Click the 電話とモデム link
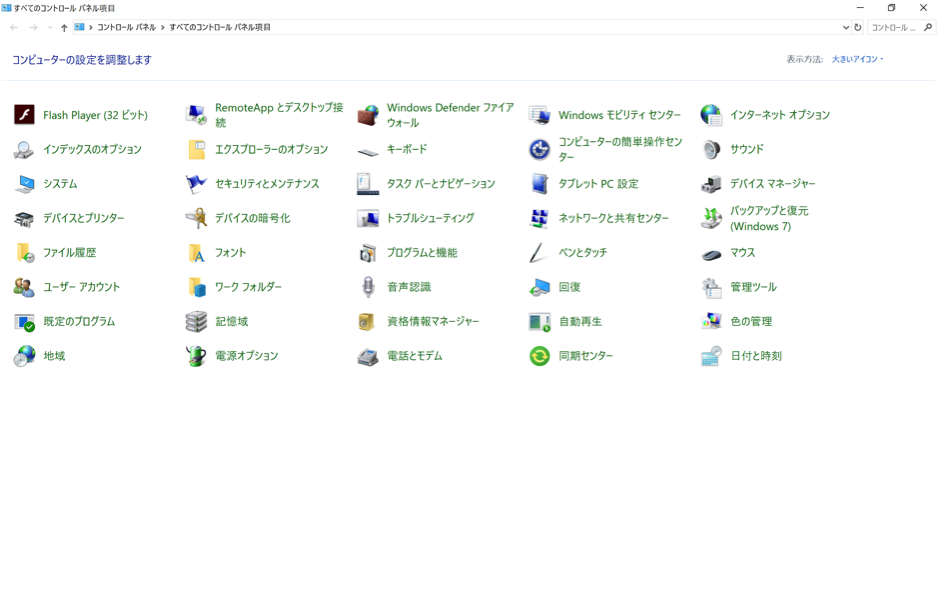Viewport: 941px width, 600px height. (415, 356)
